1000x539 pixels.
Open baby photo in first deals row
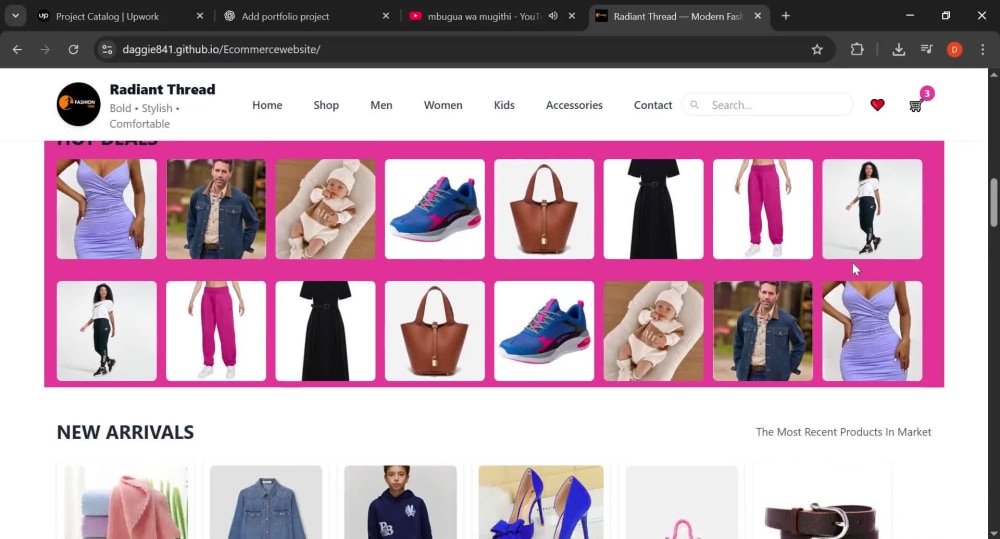click(x=325, y=209)
